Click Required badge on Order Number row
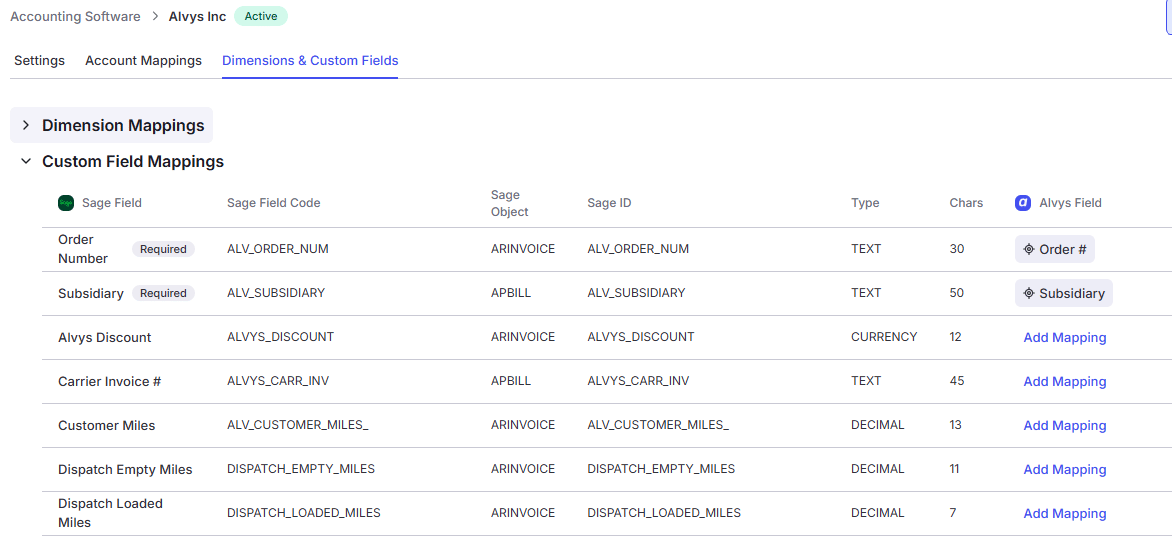 [164, 249]
